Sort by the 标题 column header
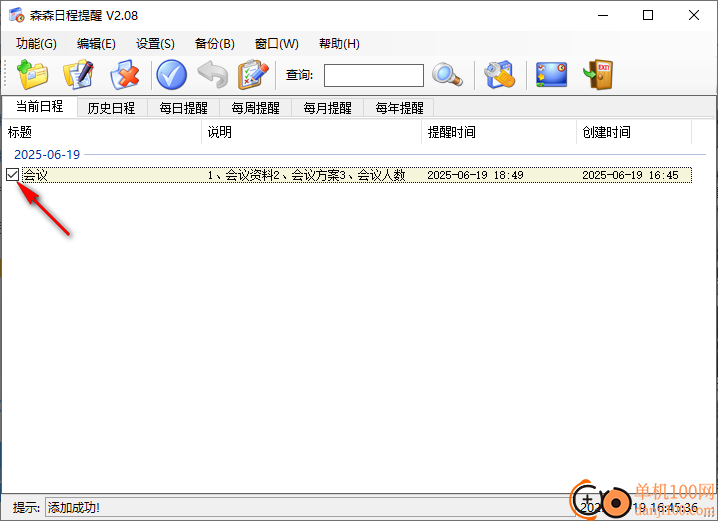 click(x=103, y=132)
